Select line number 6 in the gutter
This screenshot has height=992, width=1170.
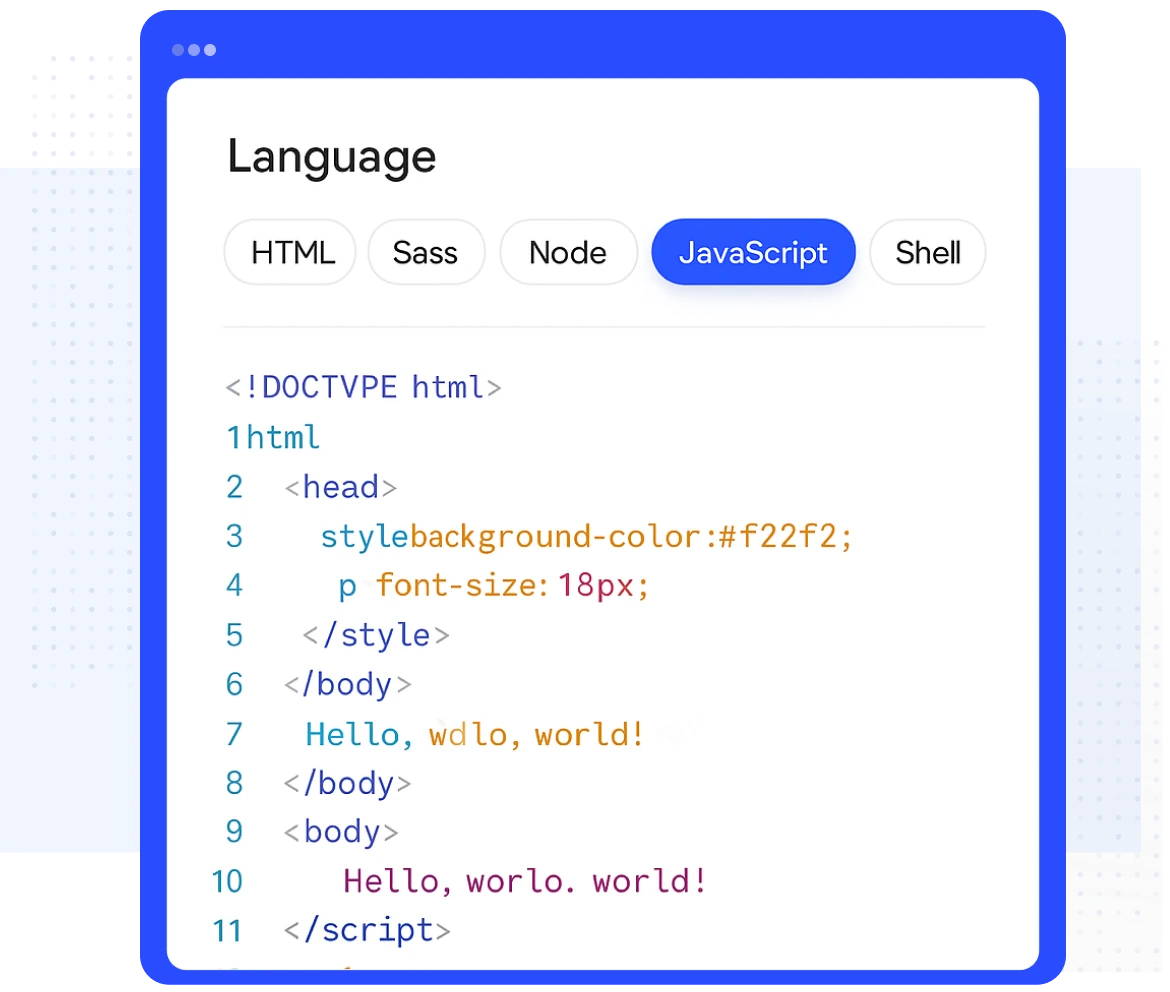[x=234, y=684]
